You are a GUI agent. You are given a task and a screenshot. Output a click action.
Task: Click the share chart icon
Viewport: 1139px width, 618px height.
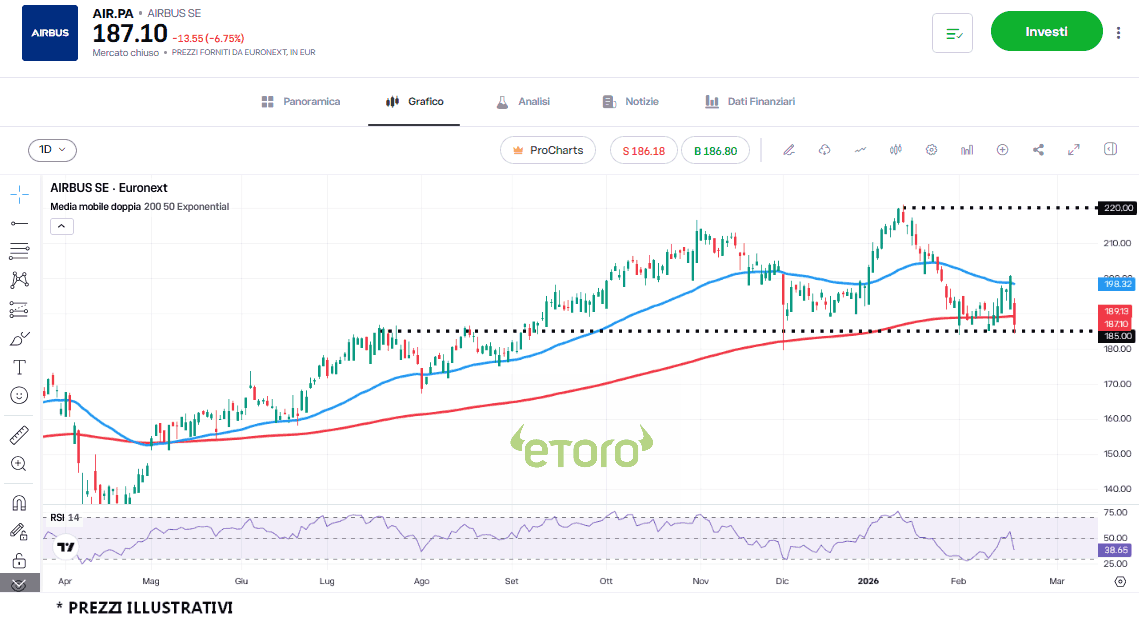1038,150
